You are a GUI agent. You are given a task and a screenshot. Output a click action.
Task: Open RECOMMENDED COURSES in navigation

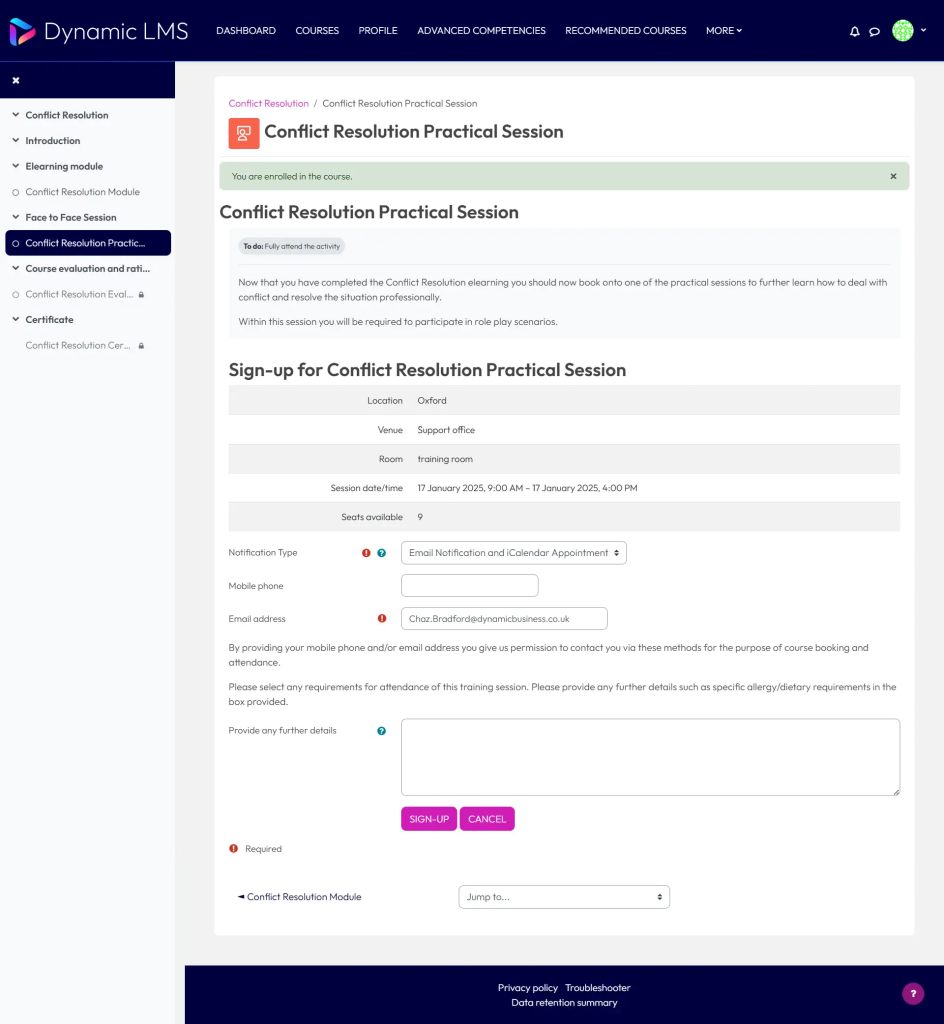click(625, 31)
